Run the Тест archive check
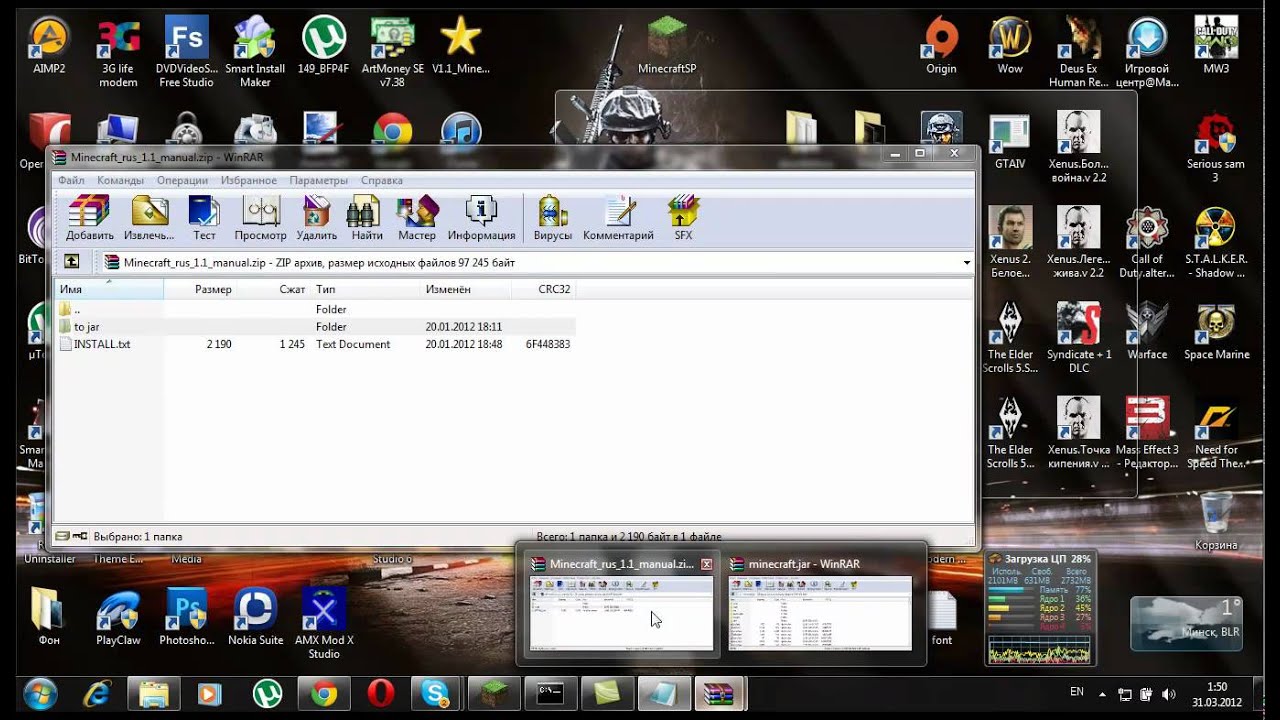This screenshot has width=1280, height=720. [204, 217]
